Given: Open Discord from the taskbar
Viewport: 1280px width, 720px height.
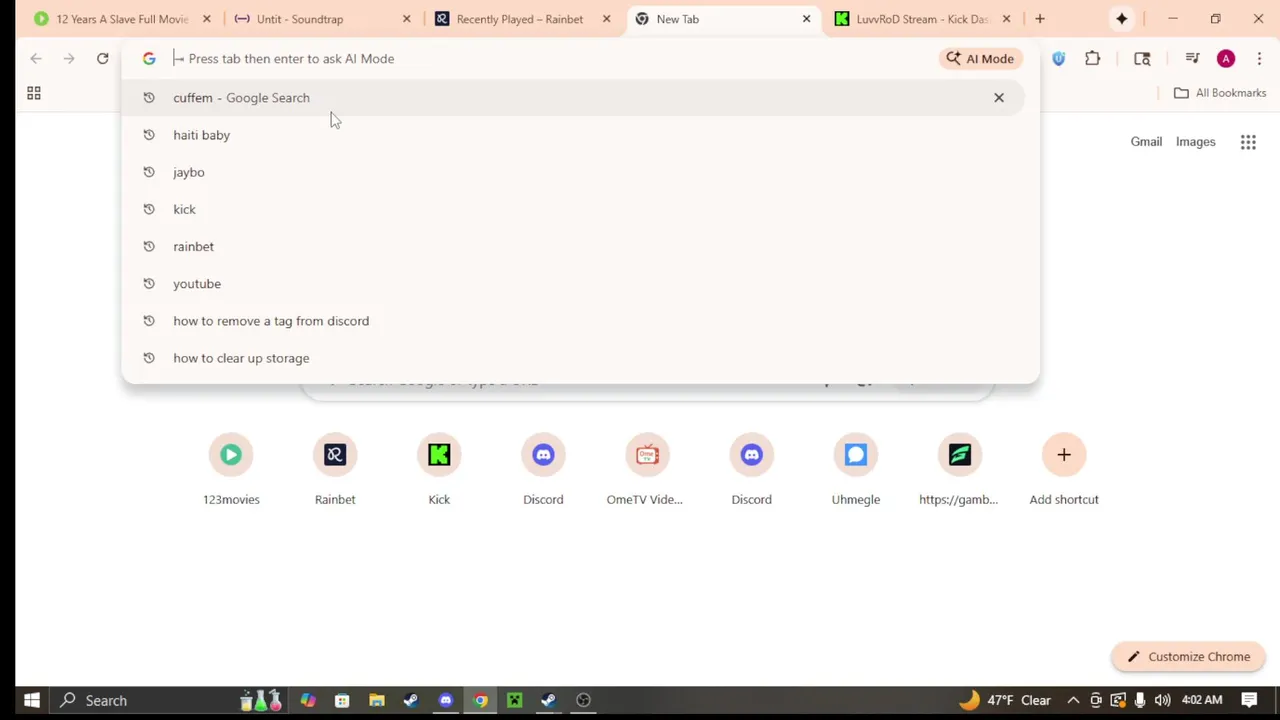Looking at the screenshot, I should tap(445, 700).
